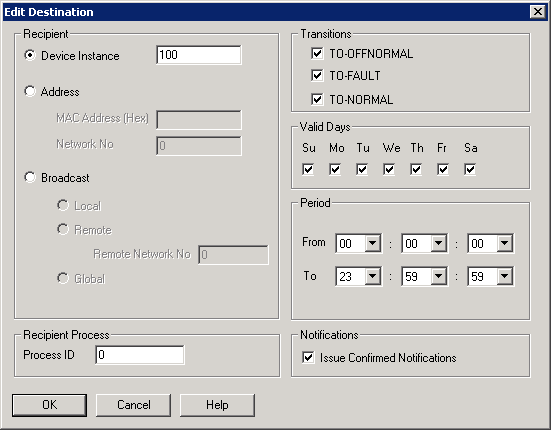
Task: Select the Device Instance radio button
Action: [30, 56]
